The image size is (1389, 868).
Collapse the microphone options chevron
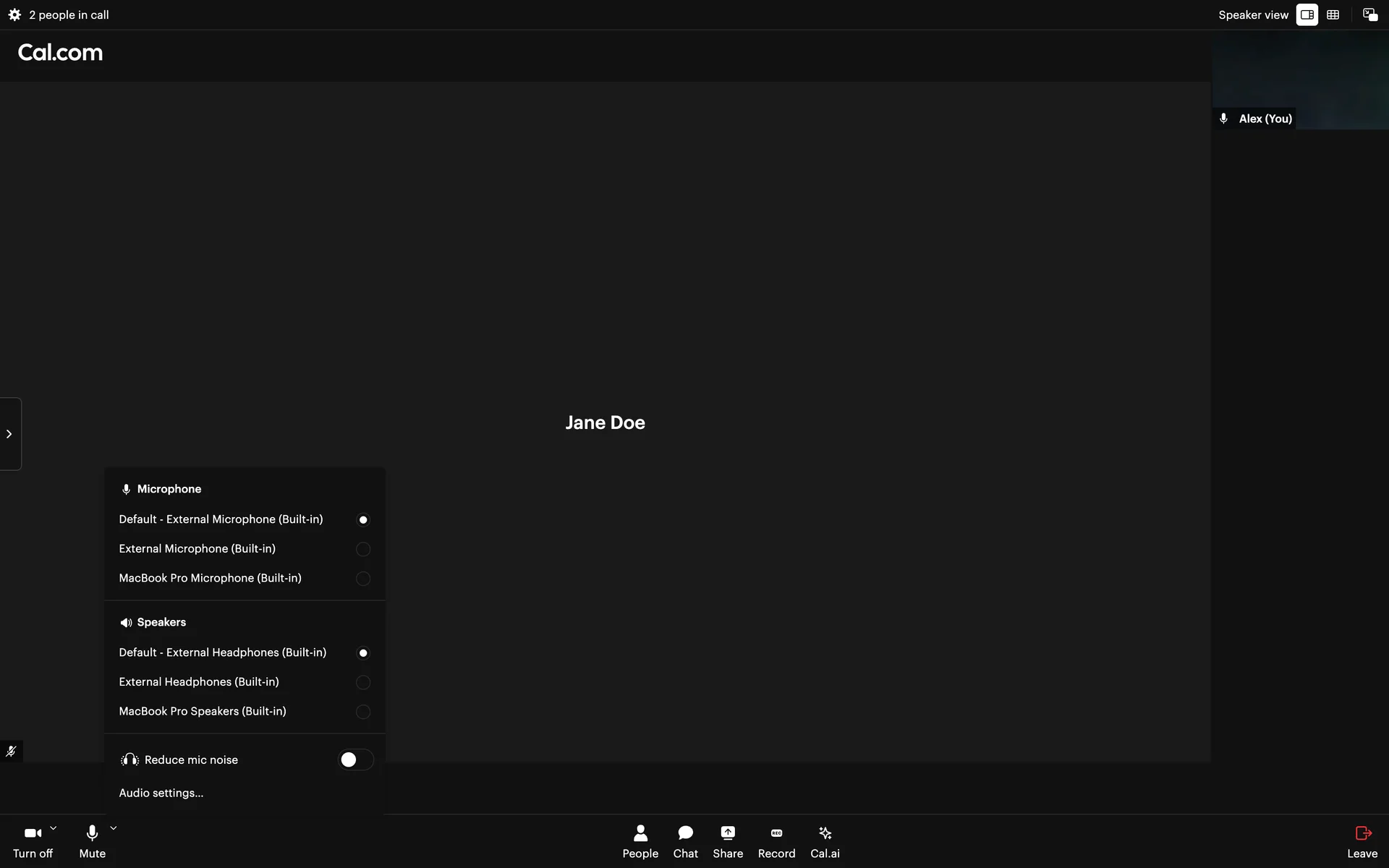[x=114, y=829]
